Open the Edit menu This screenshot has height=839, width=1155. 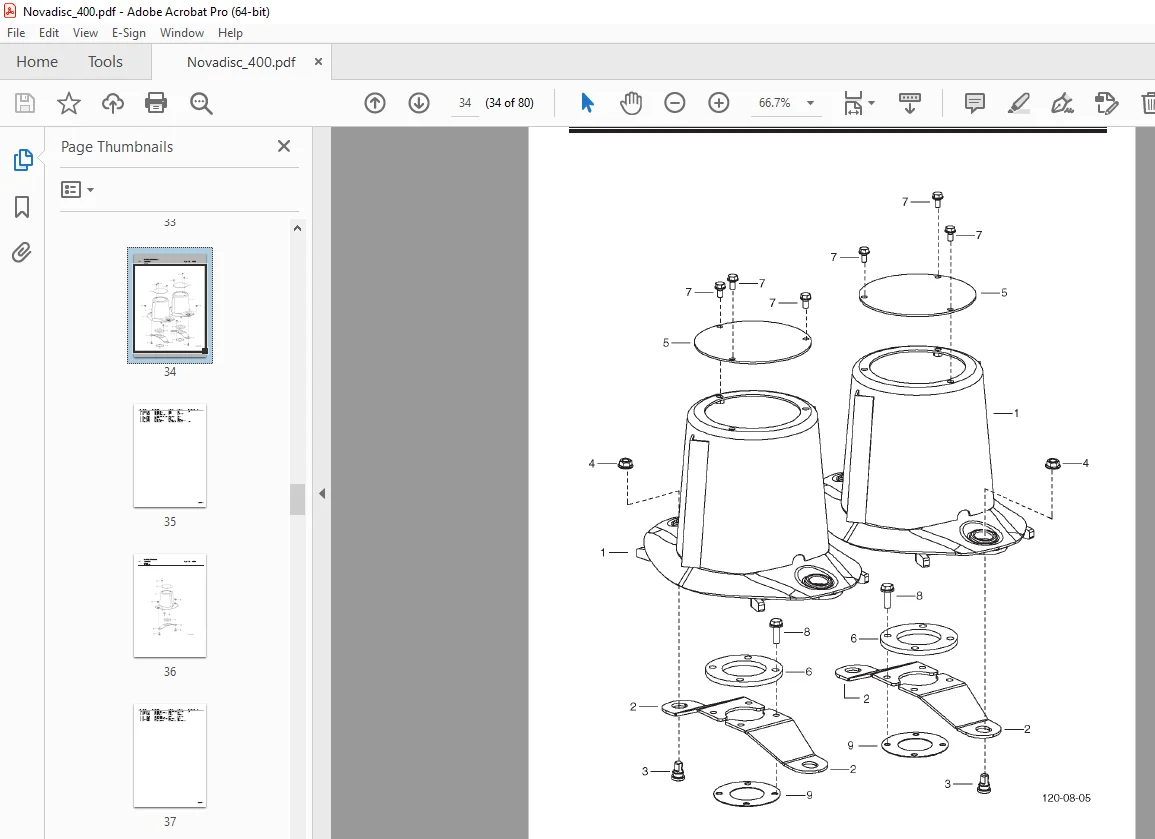(49, 33)
